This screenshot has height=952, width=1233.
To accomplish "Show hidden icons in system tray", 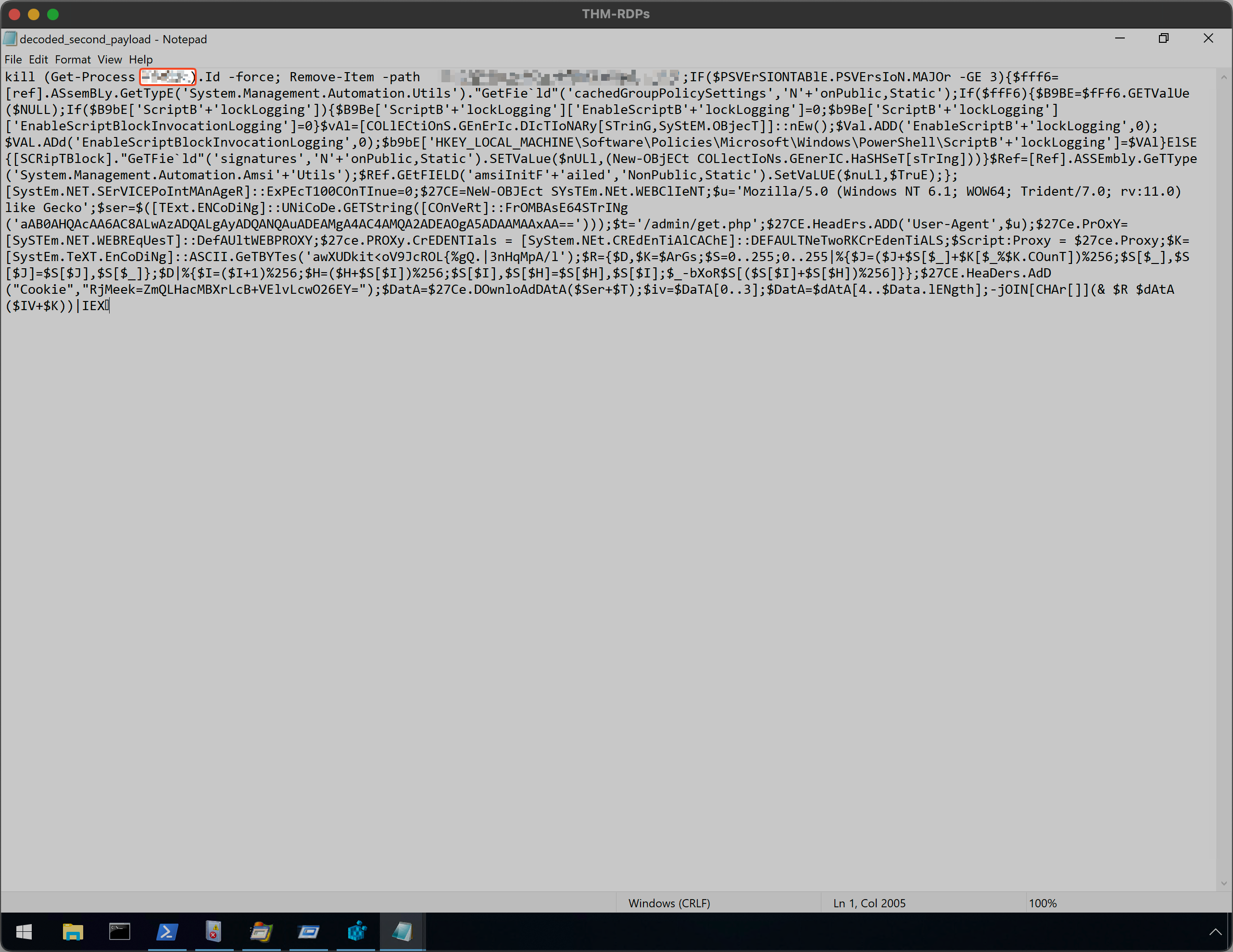I will click(1215, 932).
